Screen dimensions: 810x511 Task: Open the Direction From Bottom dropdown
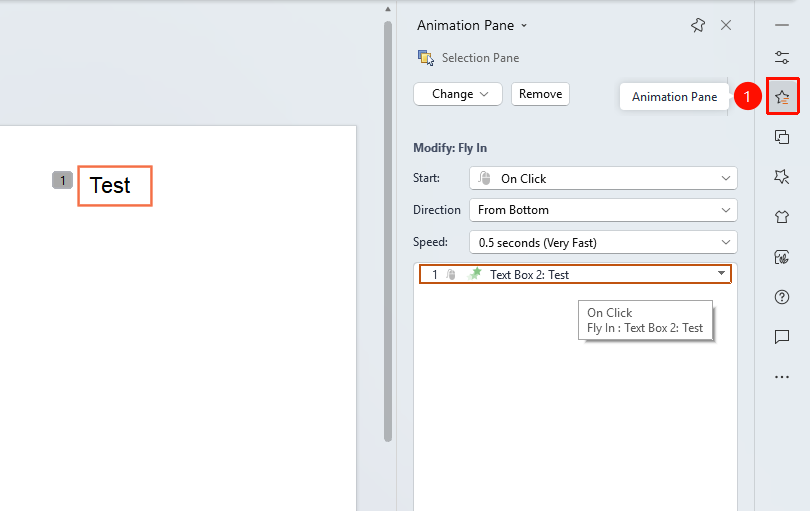[603, 210]
